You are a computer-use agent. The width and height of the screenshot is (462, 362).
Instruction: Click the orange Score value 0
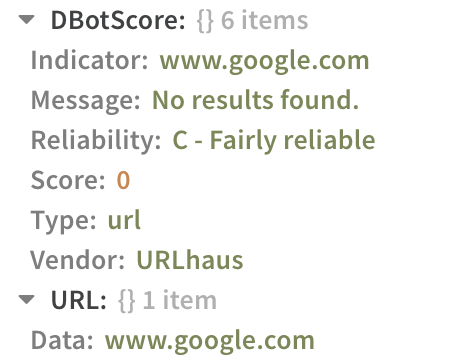tap(123, 180)
